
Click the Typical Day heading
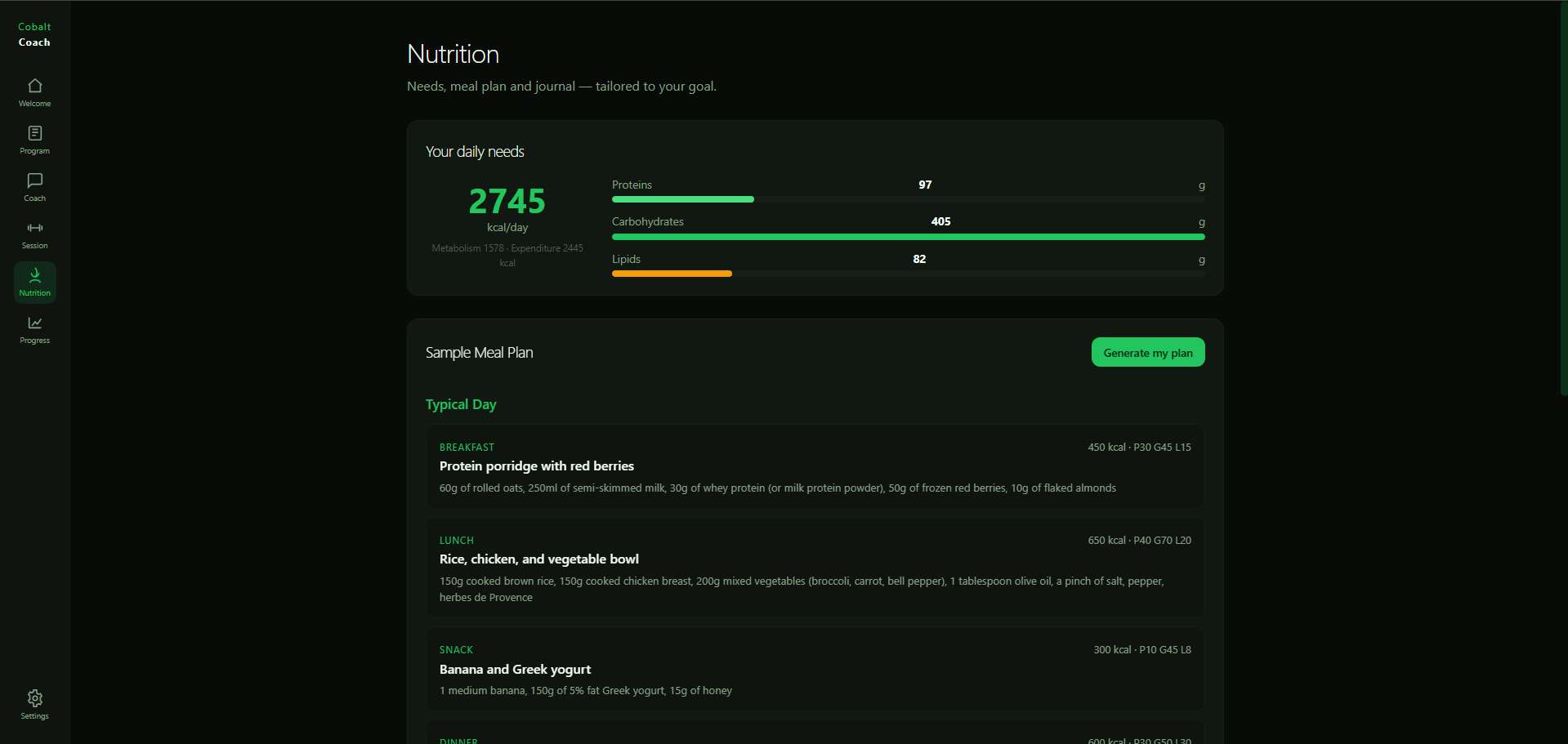click(x=461, y=404)
